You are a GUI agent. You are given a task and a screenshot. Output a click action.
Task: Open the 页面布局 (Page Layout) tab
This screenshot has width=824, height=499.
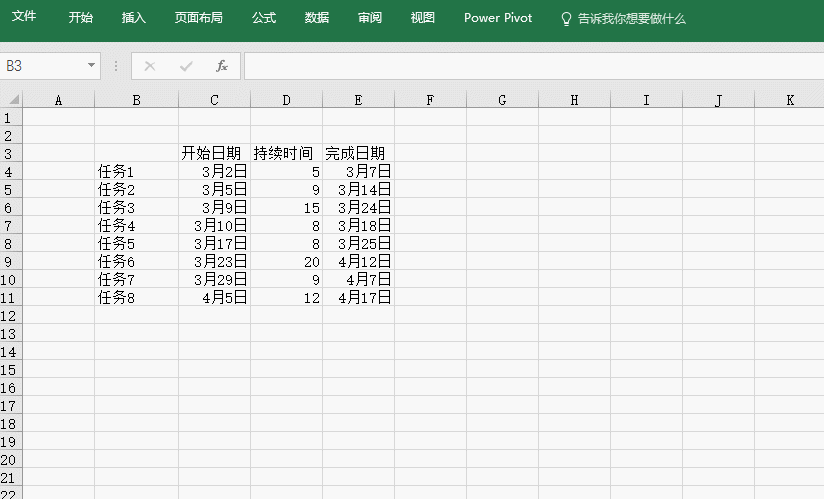tap(198, 18)
